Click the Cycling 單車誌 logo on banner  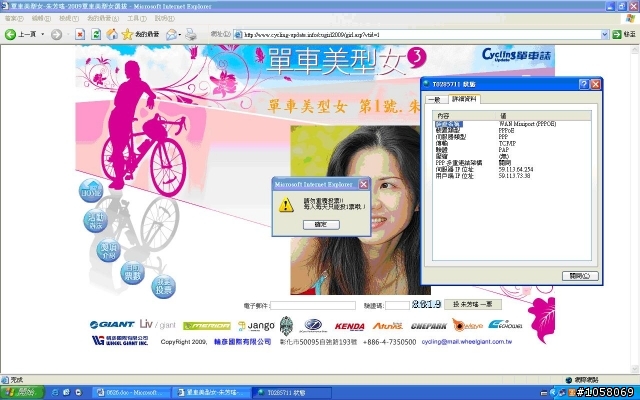pyautogui.click(x=516, y=55)
